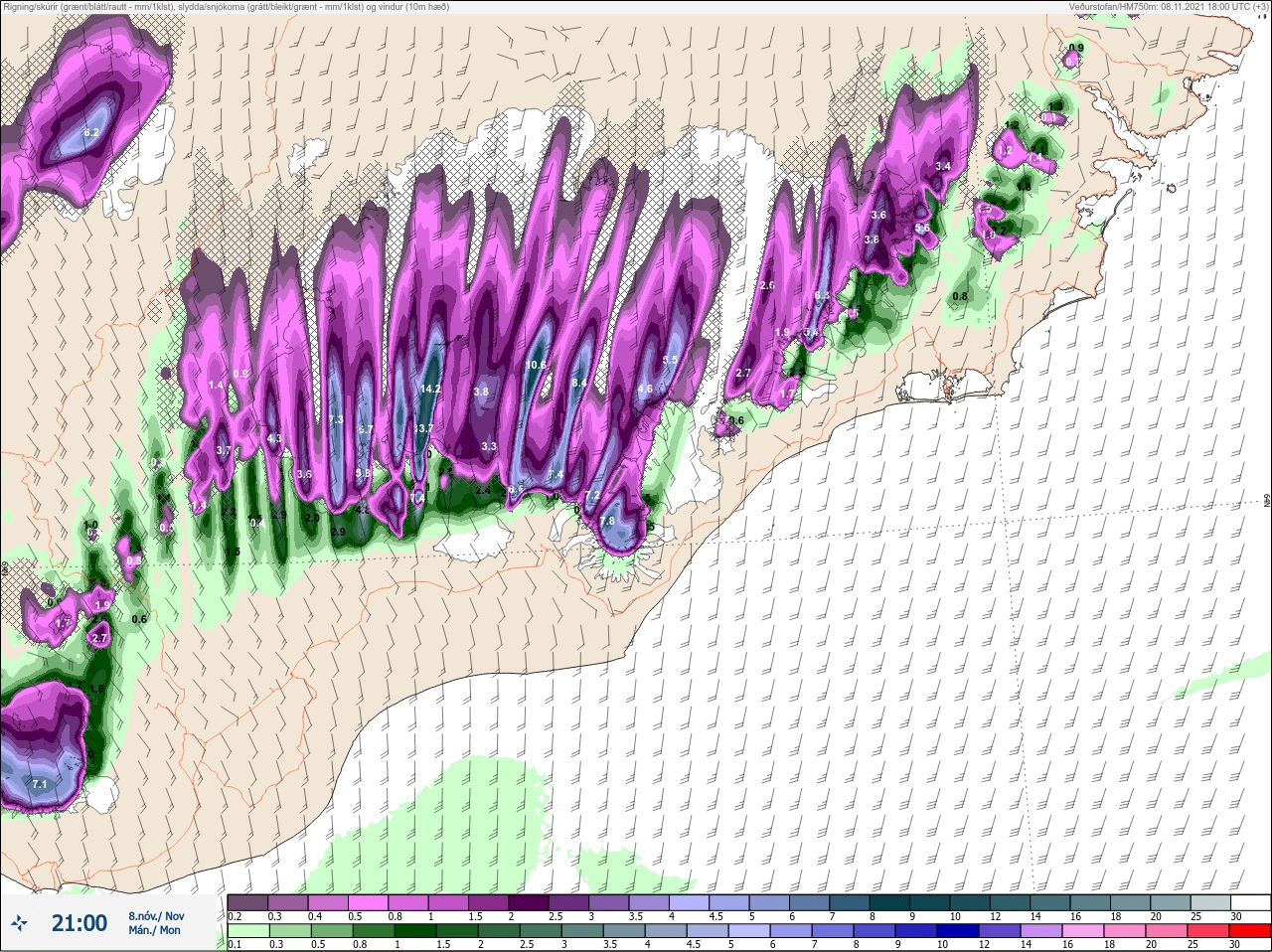Pick the dark purple 0.2 swatch in upper legend
Viewport: 1272px width, 952px height.
[246, 902]
